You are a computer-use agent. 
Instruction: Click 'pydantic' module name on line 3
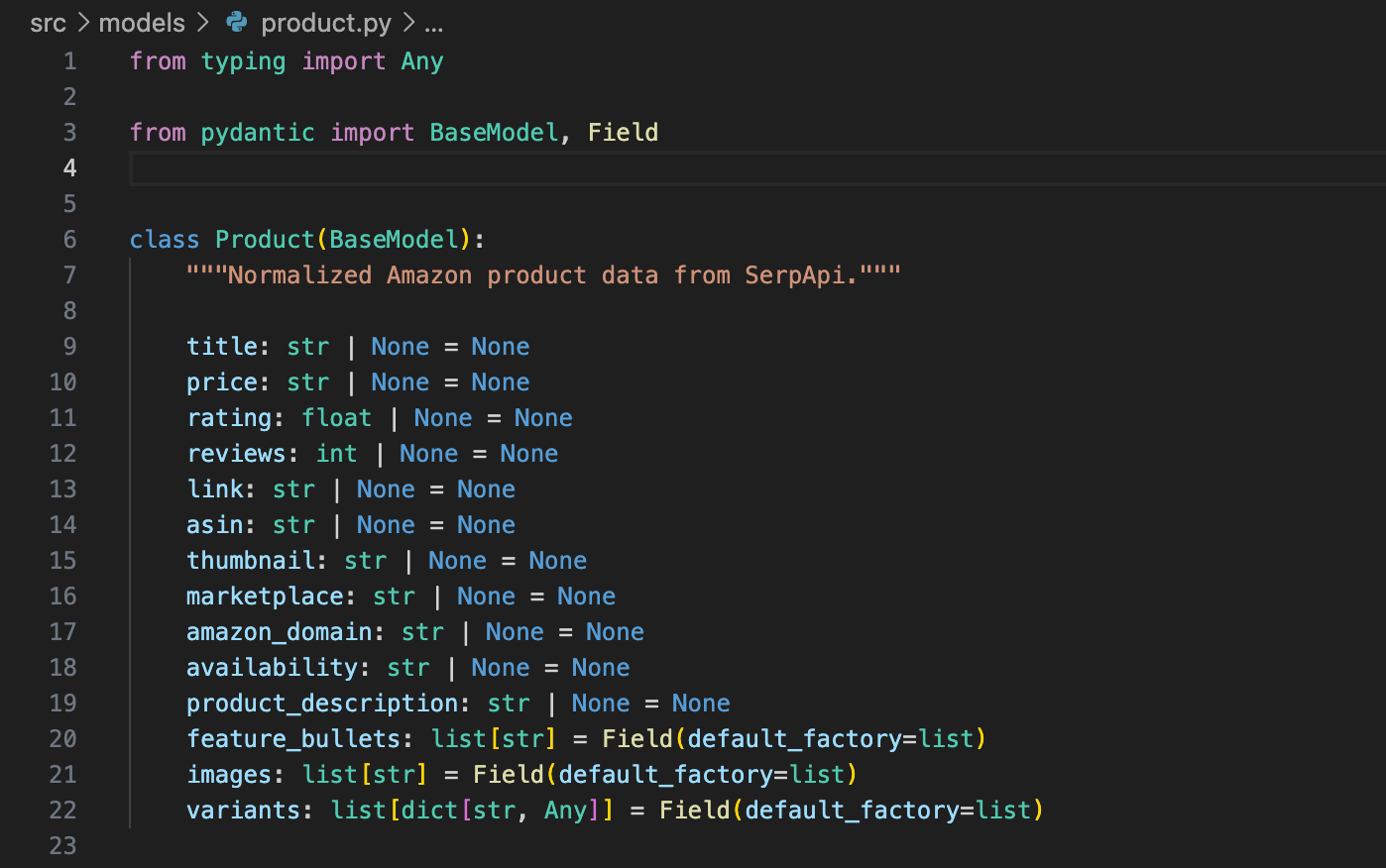[x=258, y=133]
